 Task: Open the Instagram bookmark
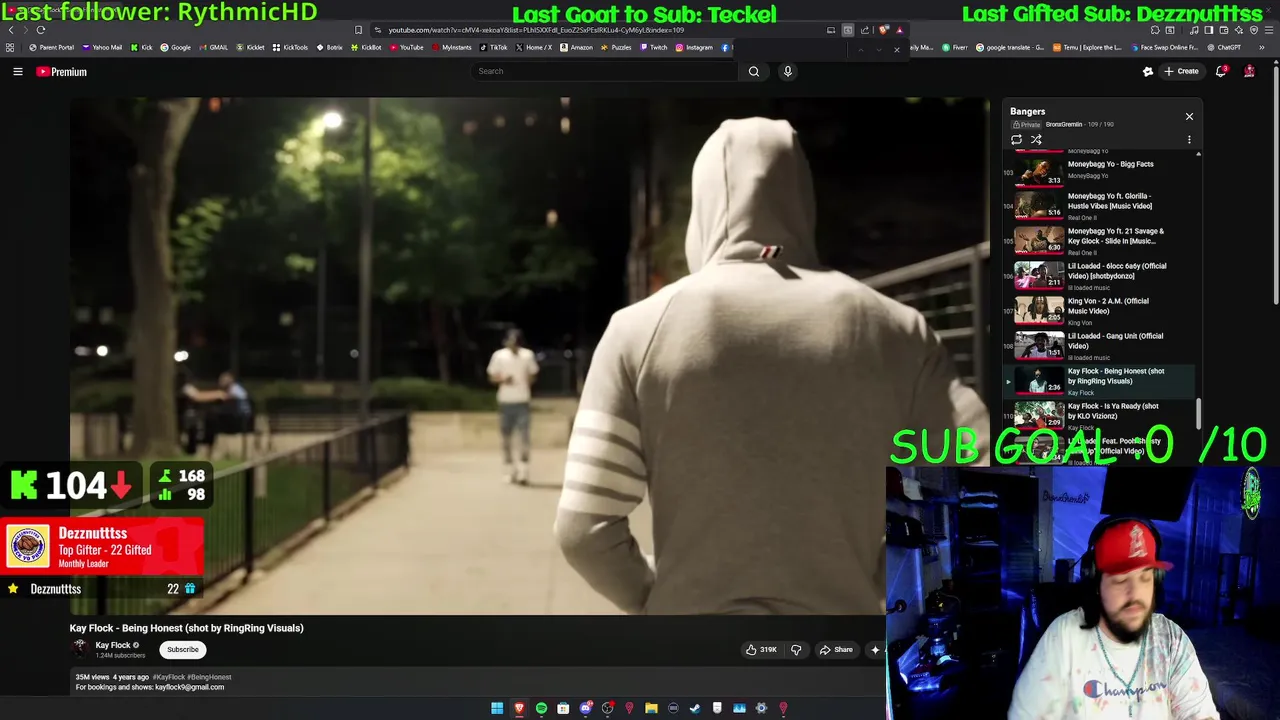tap(693, 47)
